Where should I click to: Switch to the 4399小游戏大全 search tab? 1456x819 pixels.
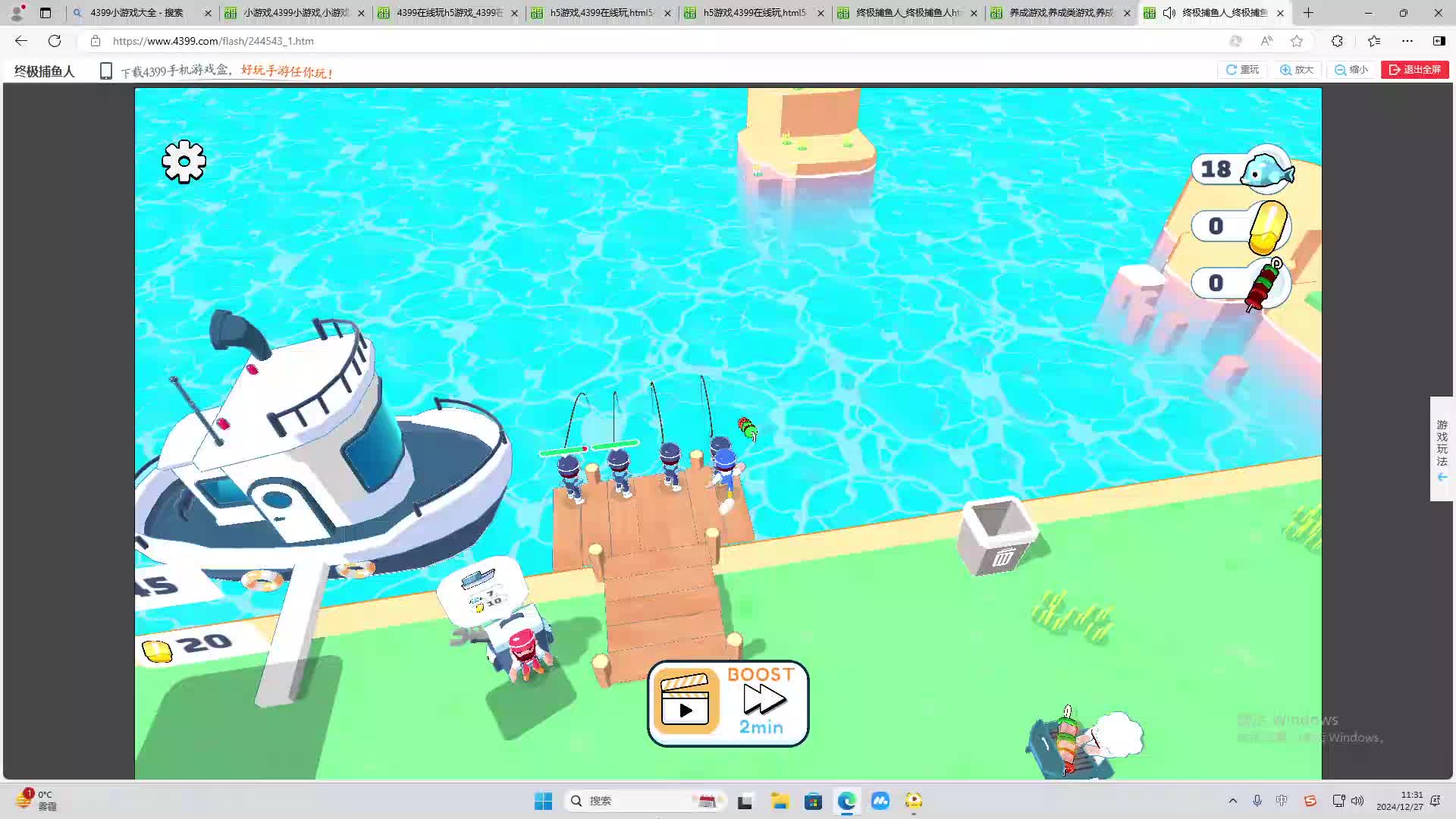[x=136, y=13]
